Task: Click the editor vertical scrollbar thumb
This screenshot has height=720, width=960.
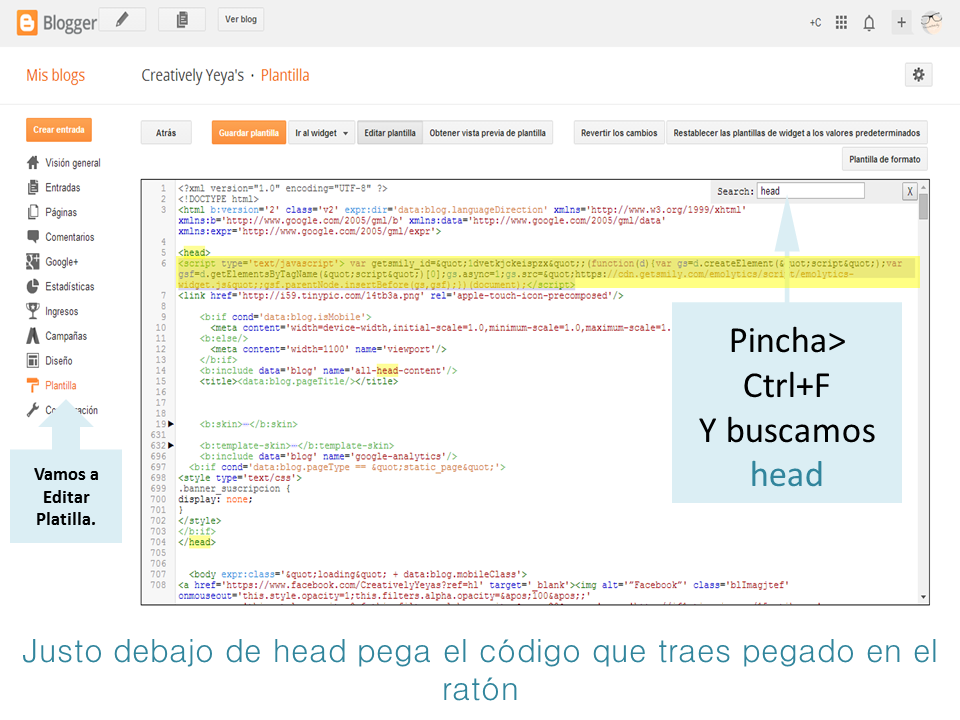Action: pos(923,206)
